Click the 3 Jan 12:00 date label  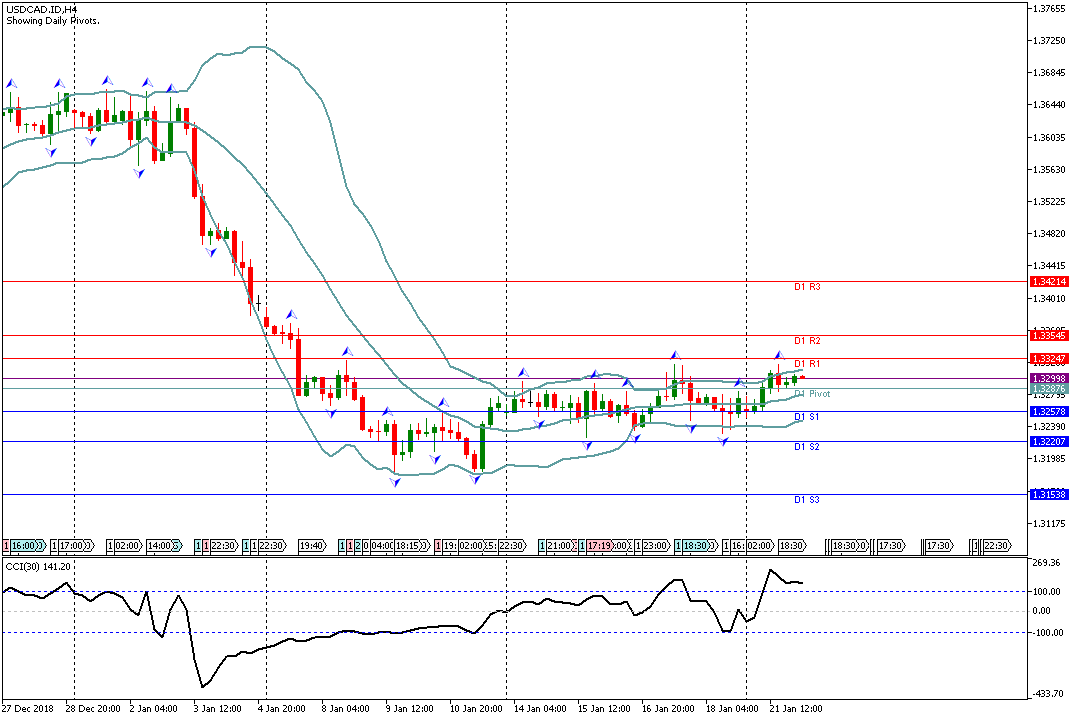218,708
